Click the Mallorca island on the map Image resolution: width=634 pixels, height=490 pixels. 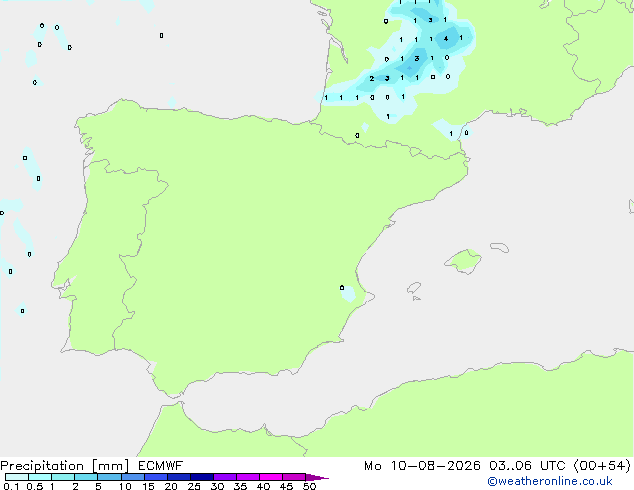tap(463, 261)
